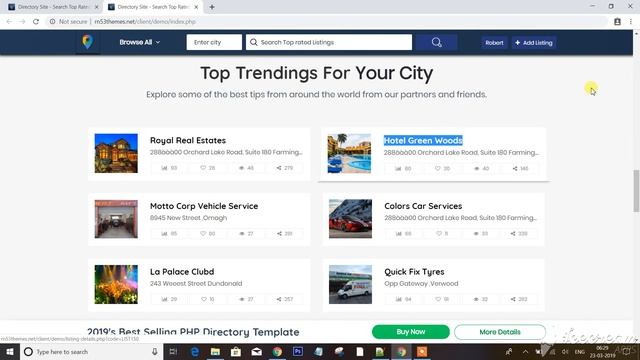Click the share icon on Motto Corp Vehicle Service
Image resolution: width=640 pixels, height=360 pixels.
pos(279,233)
